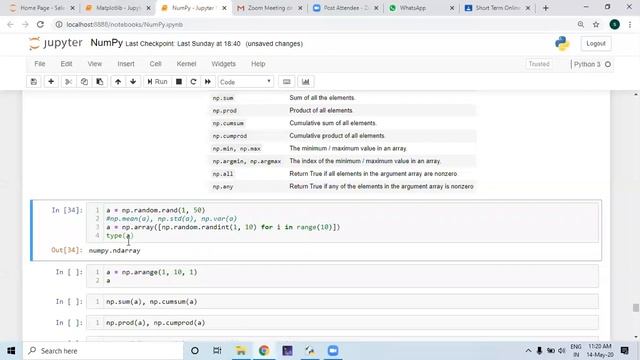Click the bar chart toolbar icon
This screenshot has height=360, width=640.
pos(305,82)
